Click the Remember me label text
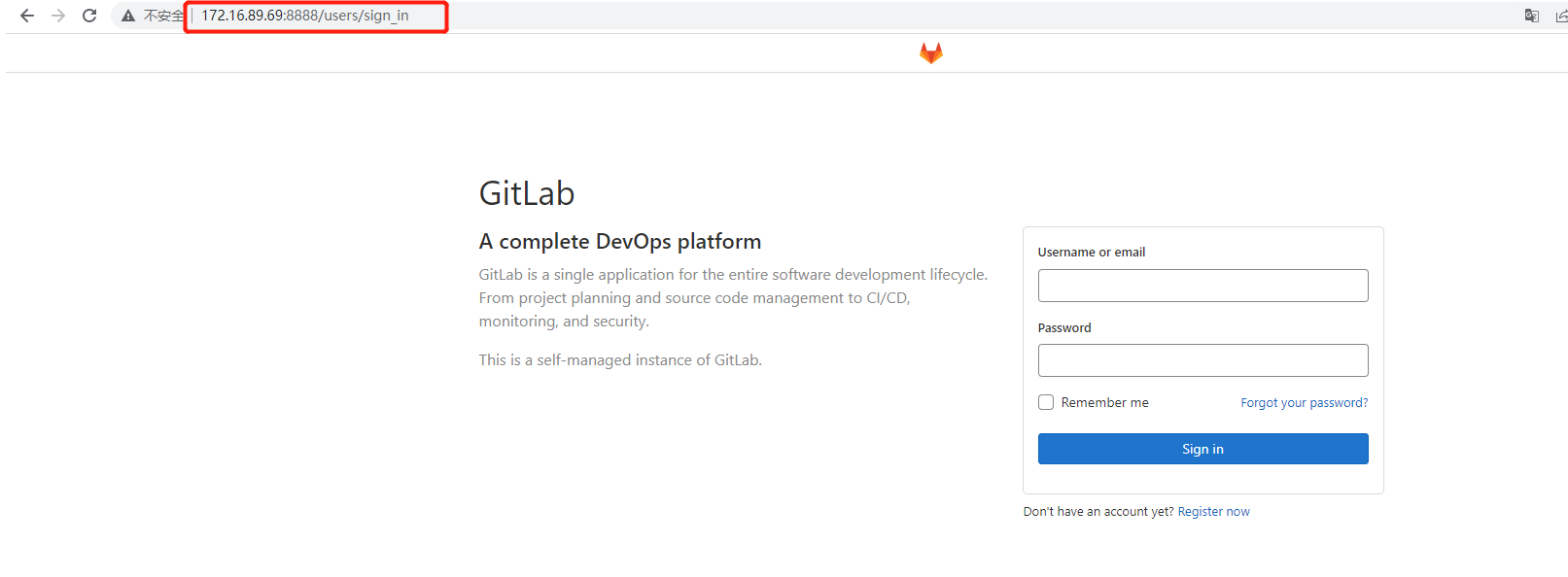1568x577 pixels. pos(1104,402)
